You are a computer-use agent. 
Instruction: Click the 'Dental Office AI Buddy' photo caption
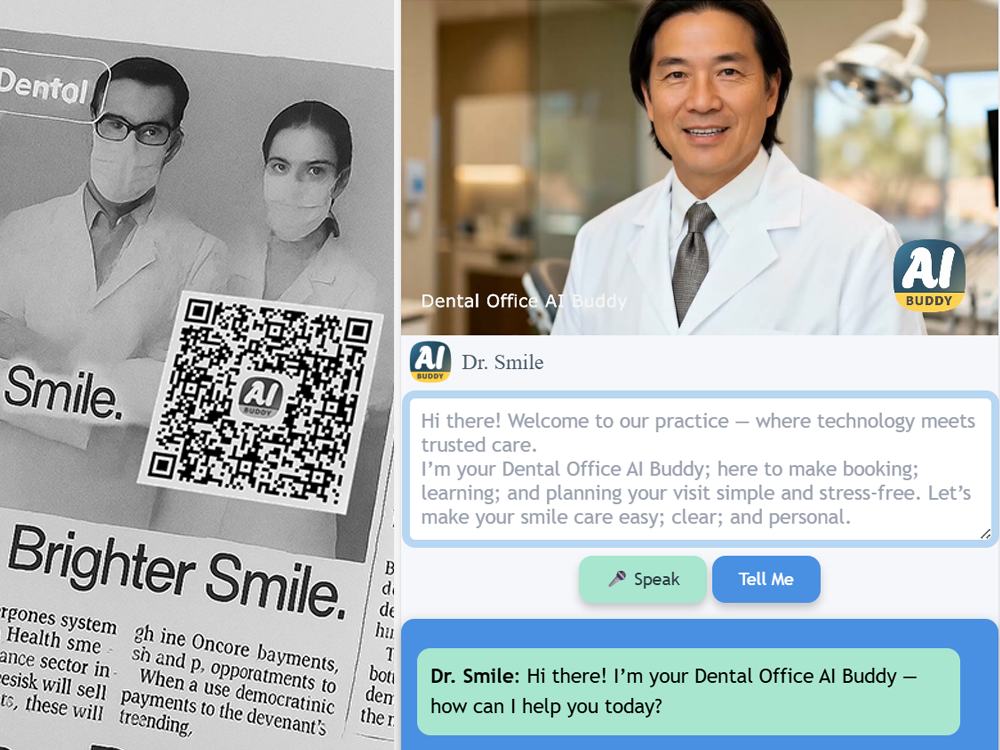tap(524, 301)
